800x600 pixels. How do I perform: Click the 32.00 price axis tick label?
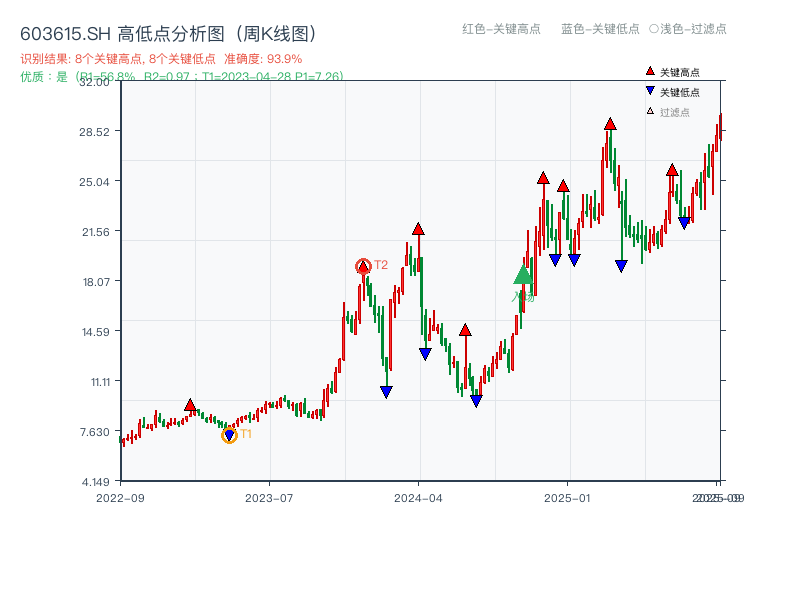(95, 84)
